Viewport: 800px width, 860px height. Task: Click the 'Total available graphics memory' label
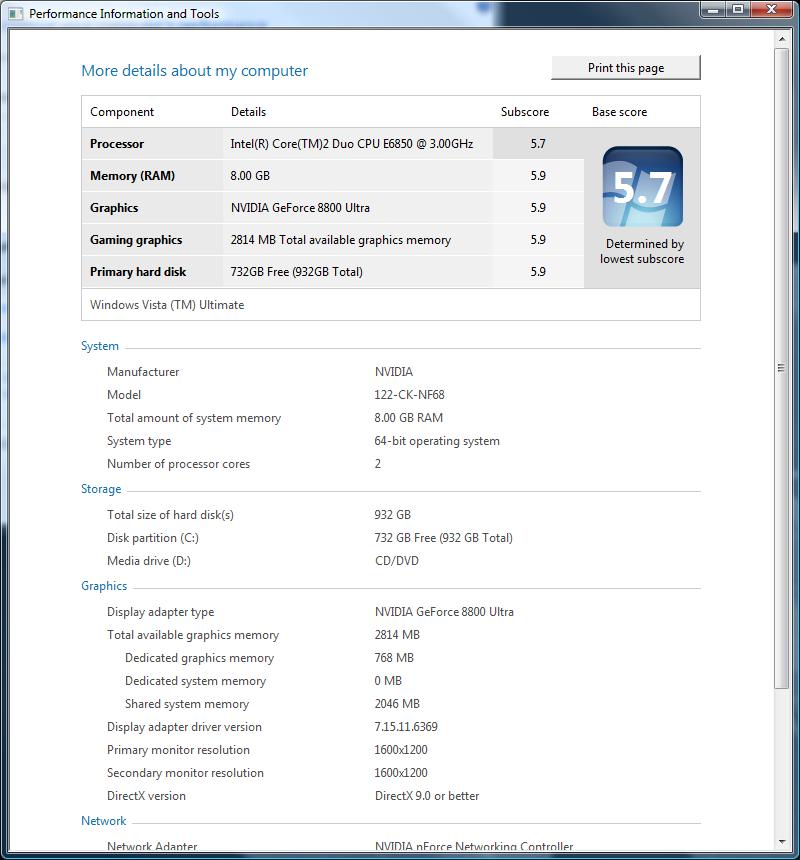pos(193,635)
